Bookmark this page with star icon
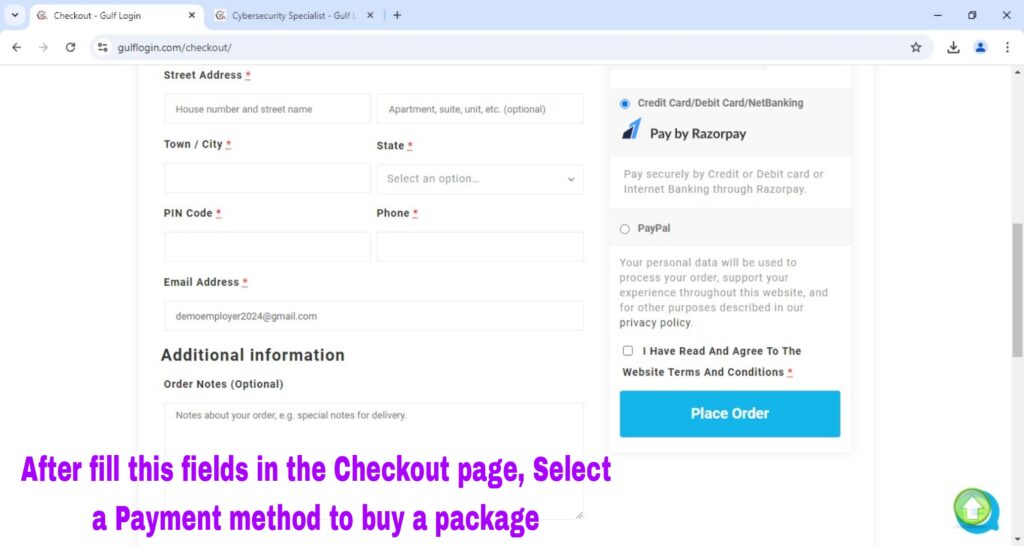This screenshot has width=1024, height=546. [x=916, y=47]
